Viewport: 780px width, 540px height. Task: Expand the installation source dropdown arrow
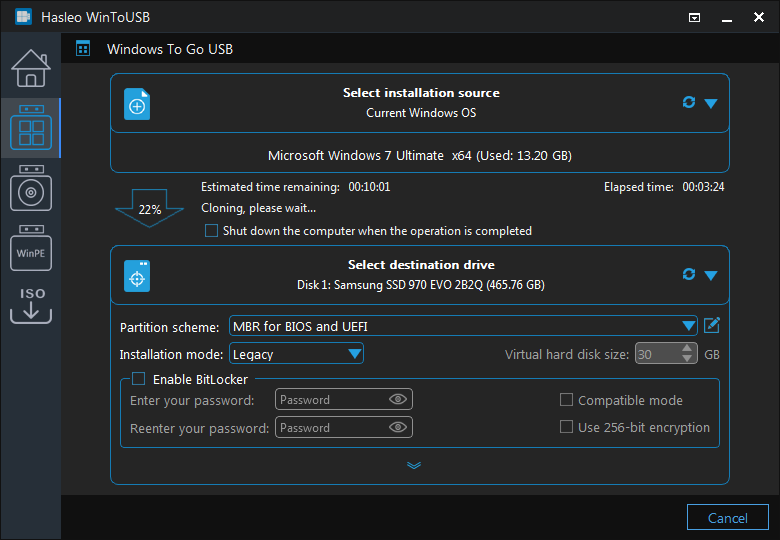[711, 103]
